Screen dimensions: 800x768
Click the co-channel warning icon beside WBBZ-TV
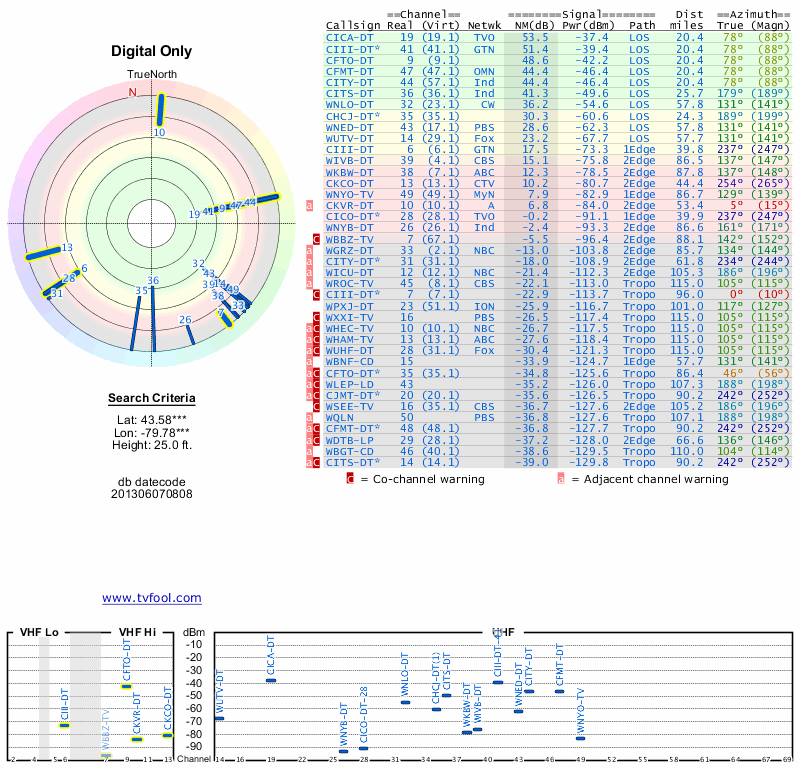pos(316,239)
